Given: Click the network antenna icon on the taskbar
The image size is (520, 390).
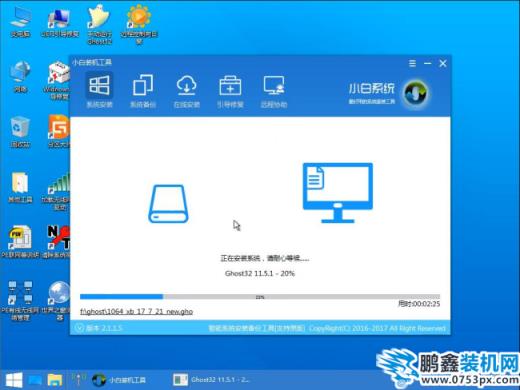Looking at the screenshot, I should tap(79, 379).
